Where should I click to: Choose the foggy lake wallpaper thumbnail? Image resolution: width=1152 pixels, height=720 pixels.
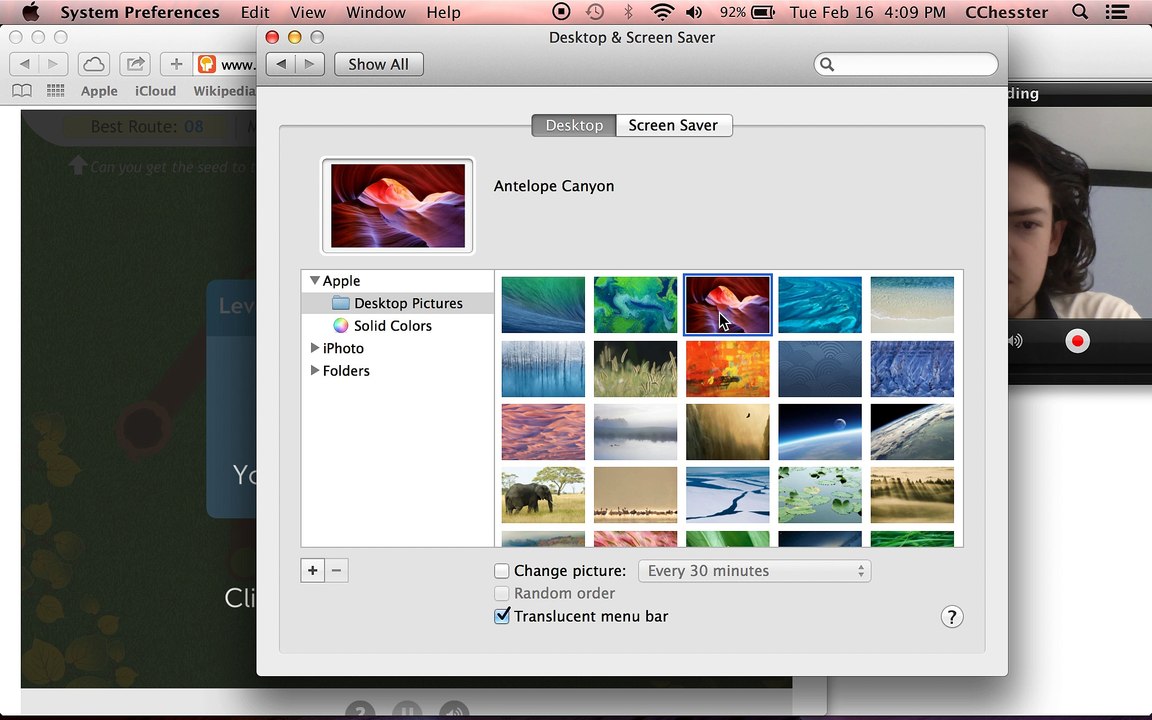pyautogui.click(x=636, y=432)
